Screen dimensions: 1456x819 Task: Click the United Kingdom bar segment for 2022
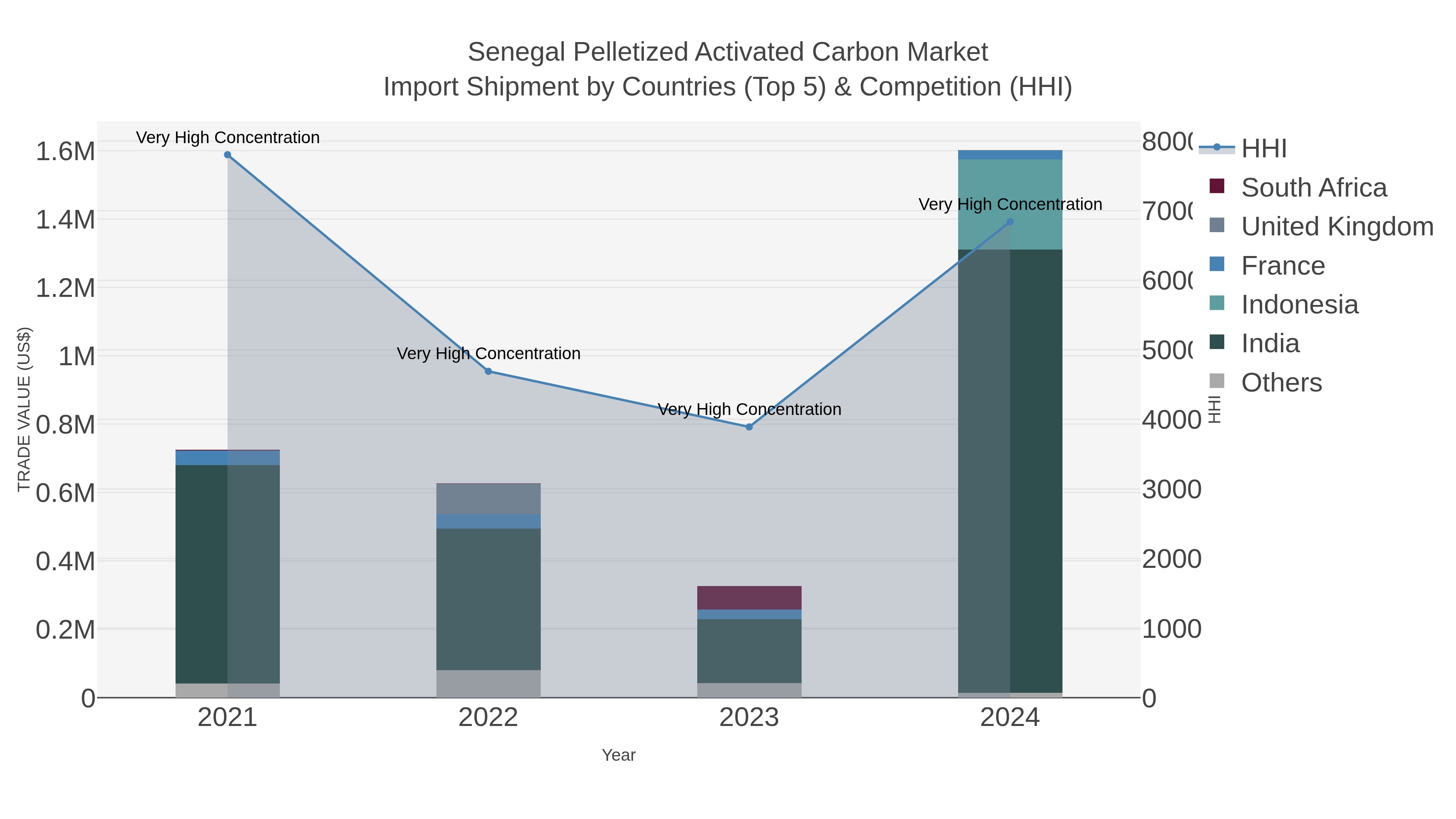coord(488,499)
